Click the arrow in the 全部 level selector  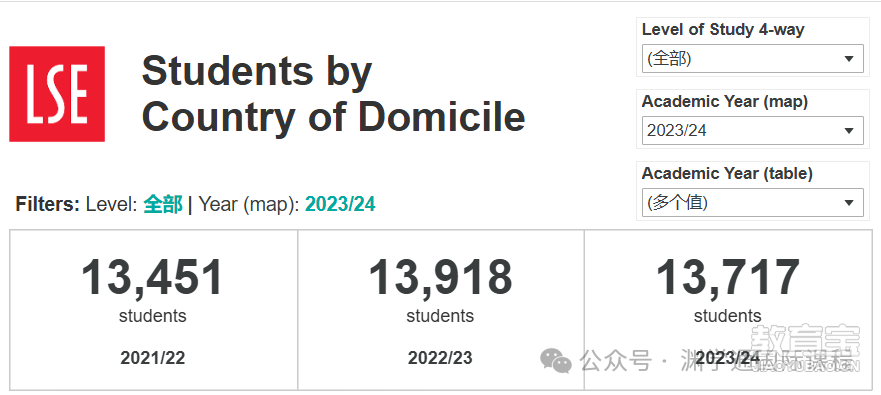[849, 59]
